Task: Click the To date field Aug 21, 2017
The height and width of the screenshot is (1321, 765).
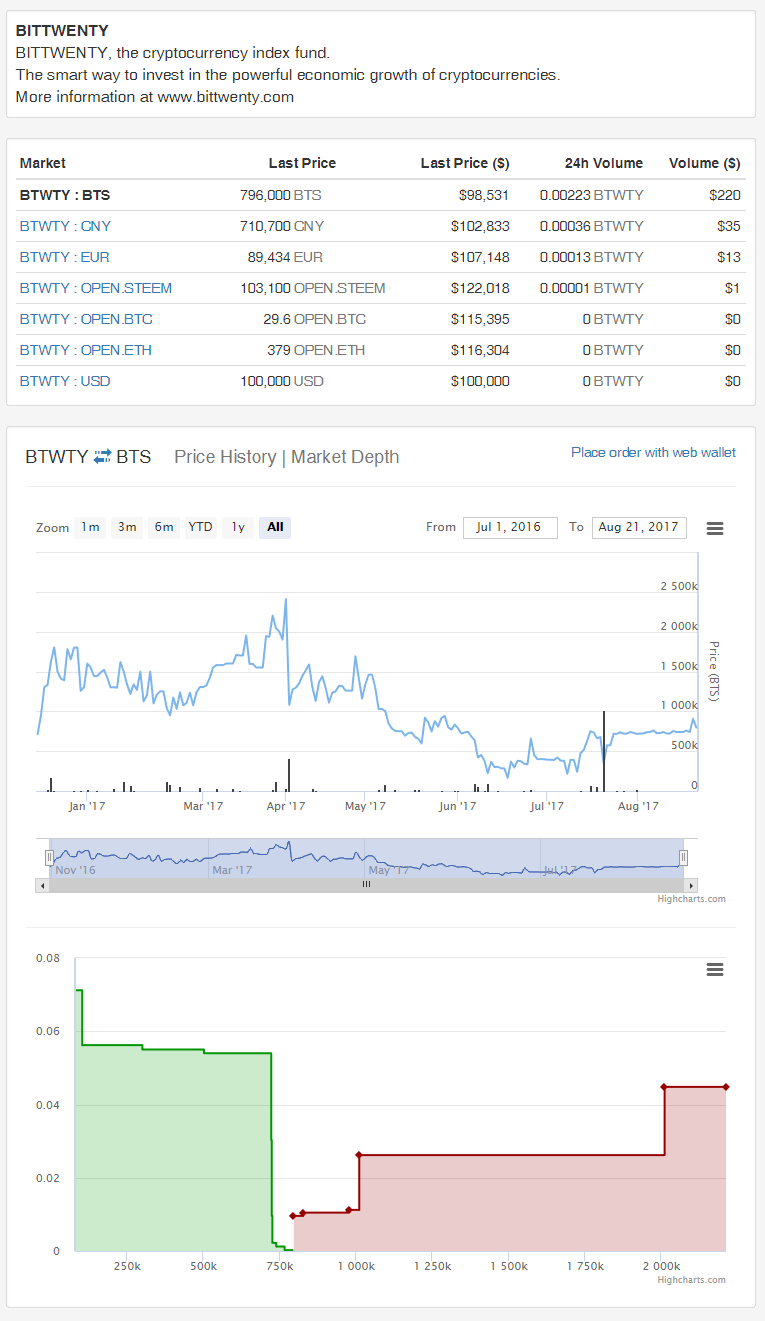Action: pos(639,527)
